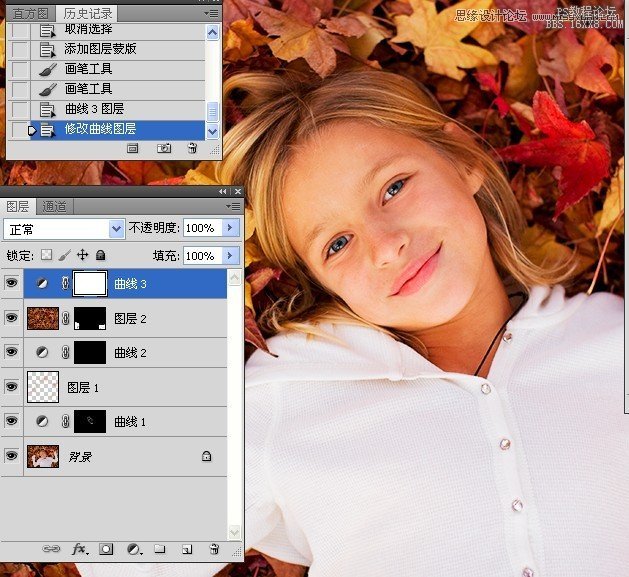Select 图层 1 transparent thumbnail
629x577 pixels.
click(x=43, y=387)
